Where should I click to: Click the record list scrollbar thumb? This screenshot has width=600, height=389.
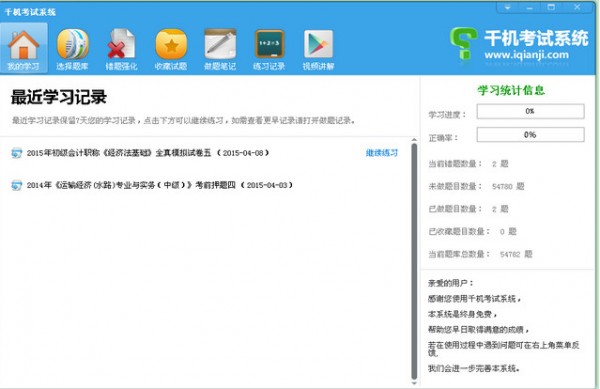click(414, 261)
